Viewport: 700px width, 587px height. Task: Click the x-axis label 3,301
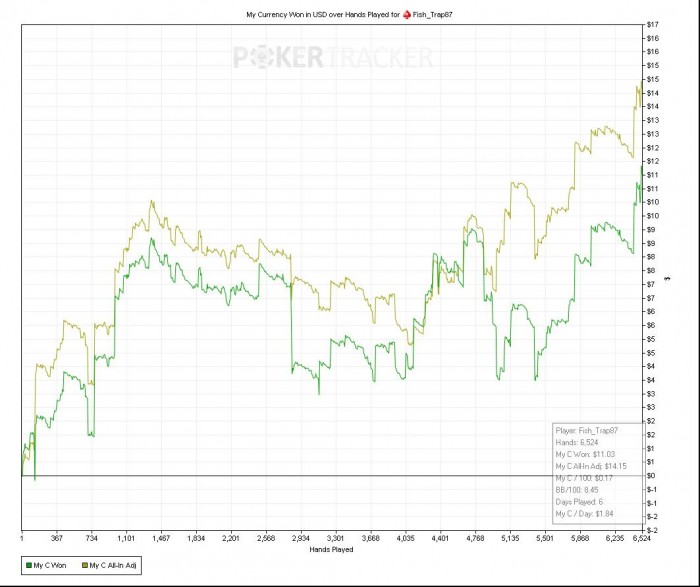pyautogui.click(x=335, y=538)
